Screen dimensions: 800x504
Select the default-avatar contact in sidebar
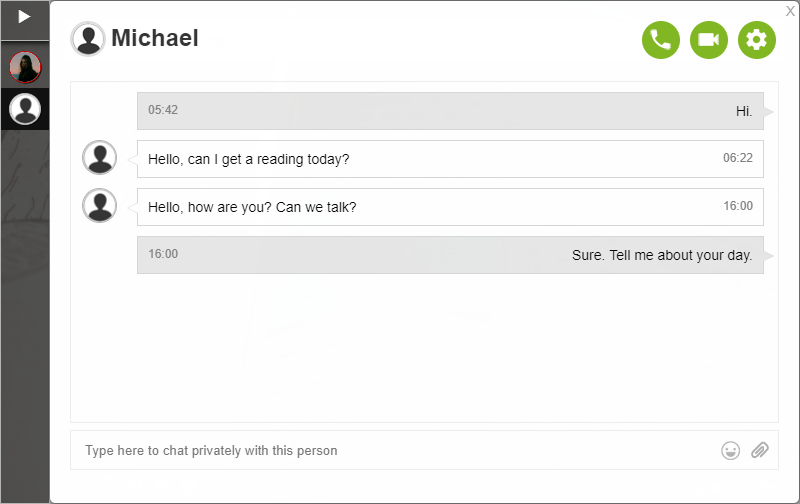(25, 108)
